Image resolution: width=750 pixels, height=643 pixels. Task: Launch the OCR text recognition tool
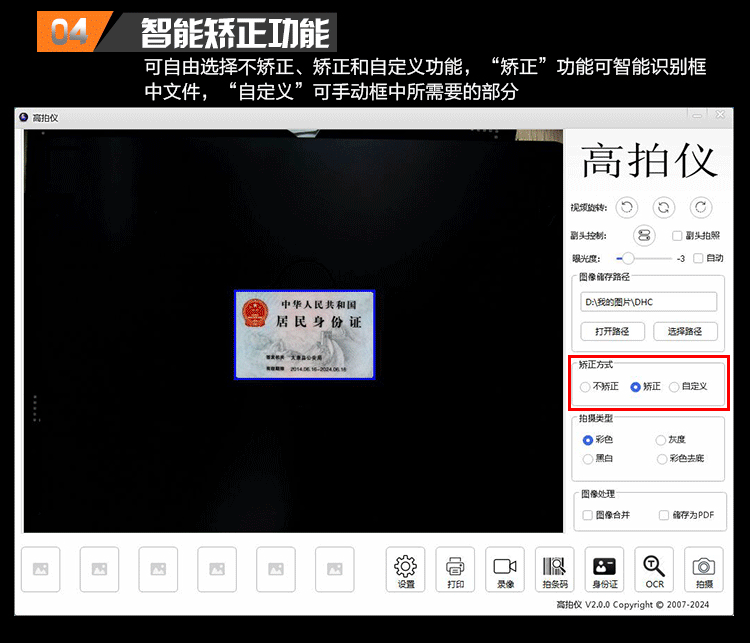point(654,569)
